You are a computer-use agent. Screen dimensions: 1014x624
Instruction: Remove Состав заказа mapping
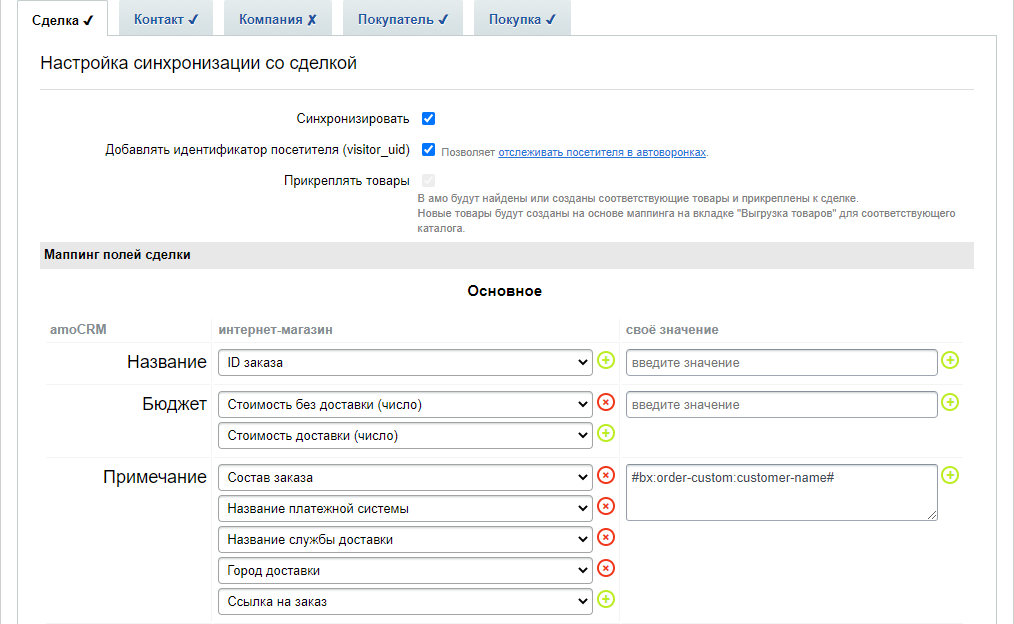point(606,475)
